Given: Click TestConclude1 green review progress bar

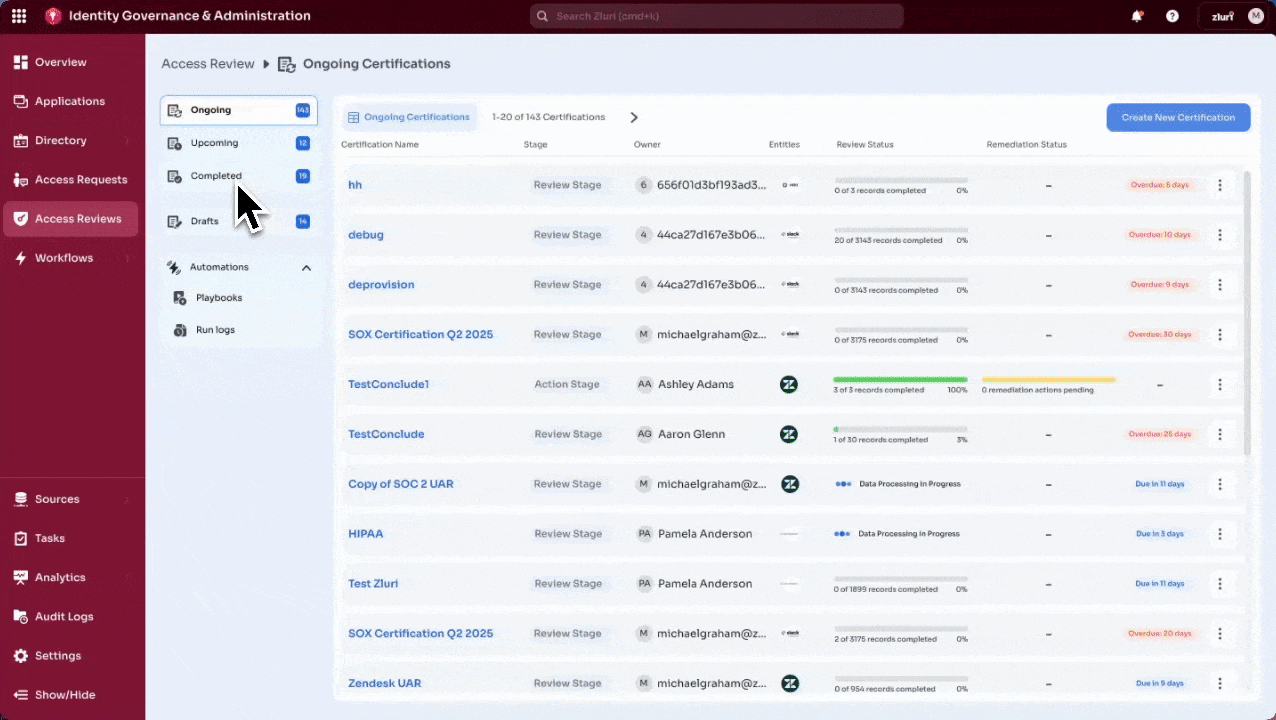Looking at the screenshot, I should click(x=900, y=380).
